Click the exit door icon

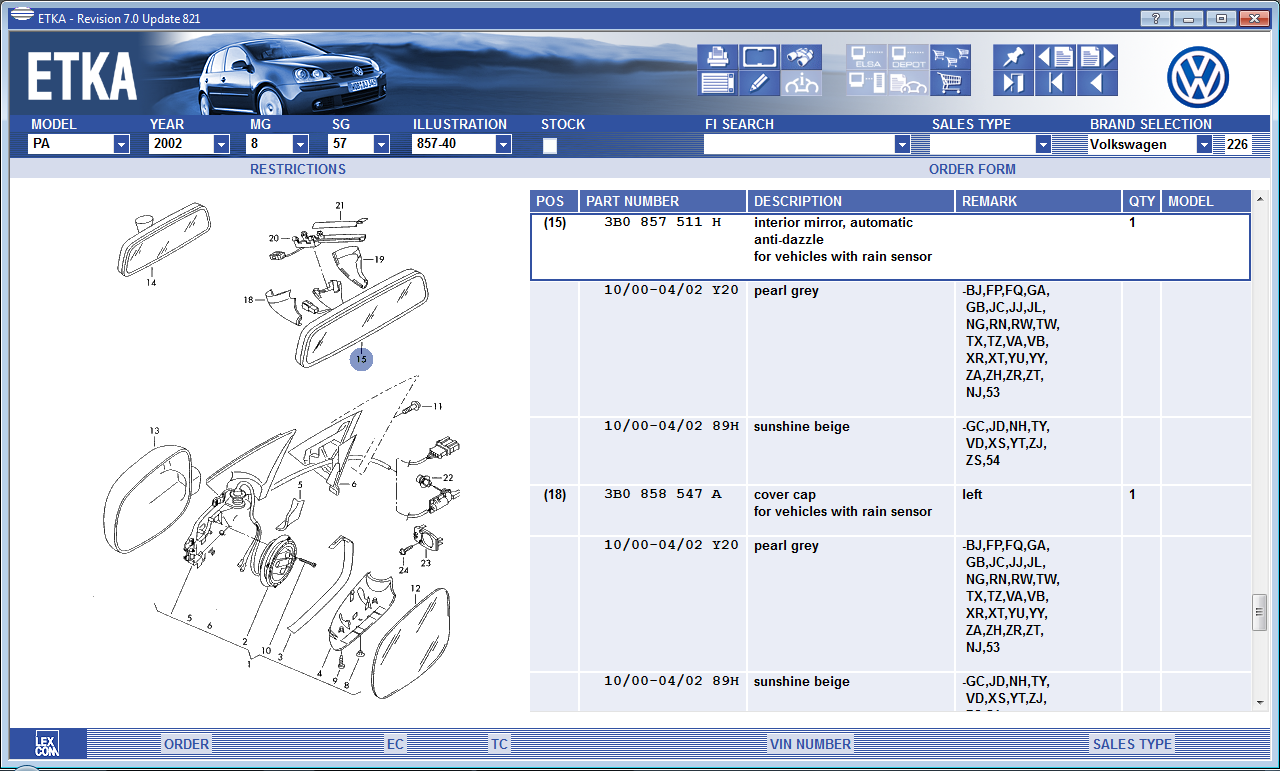click(1013, 84)
